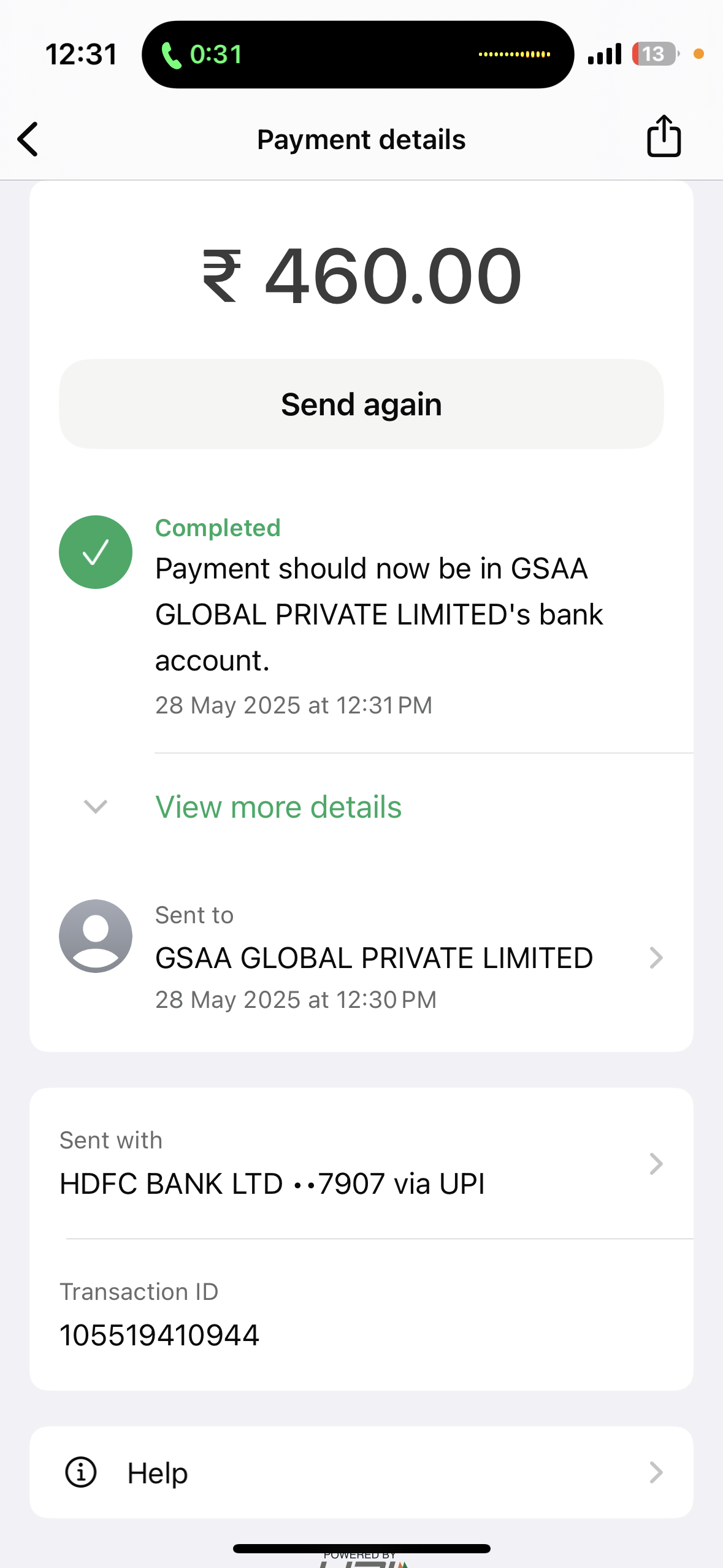Screen dimensions: 723x1568
Task: Tap the share icon in header
Action: point(664,136)
